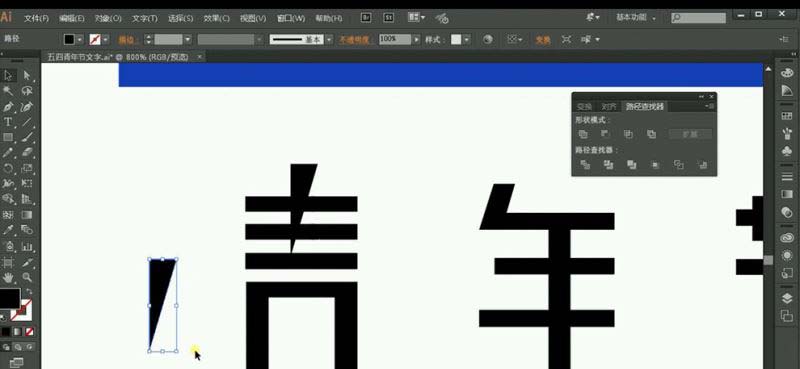The width and height of the screenshot is (800, 369).
Task: Click the Minus Back pathfinder icon
Action: 702,165
